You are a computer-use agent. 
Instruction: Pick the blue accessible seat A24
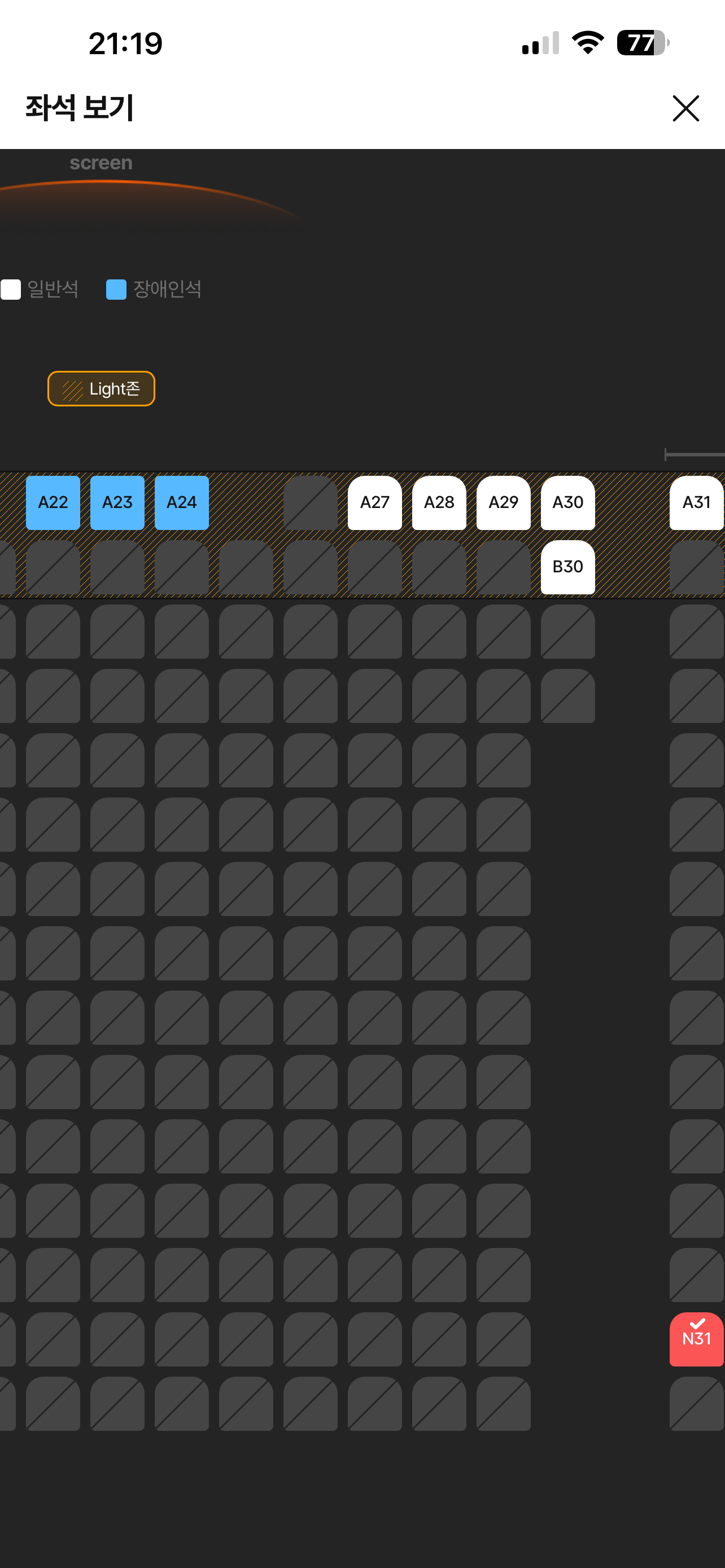click(181, 503)
